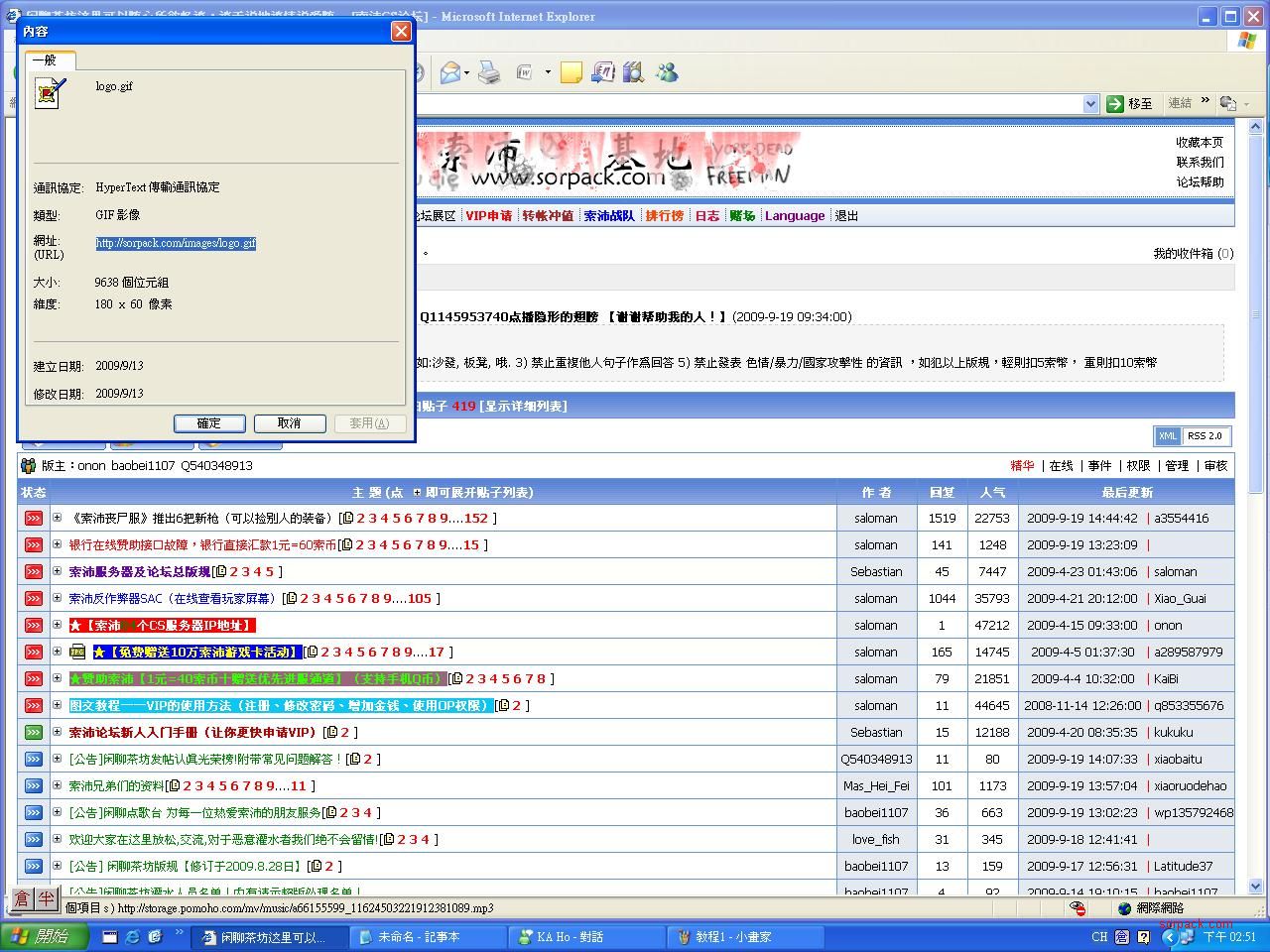Click the page's vertical scrollbar down arrow
This screenshot has height=952, width=1270.
pyautogui.click(x=1255, y=886)
